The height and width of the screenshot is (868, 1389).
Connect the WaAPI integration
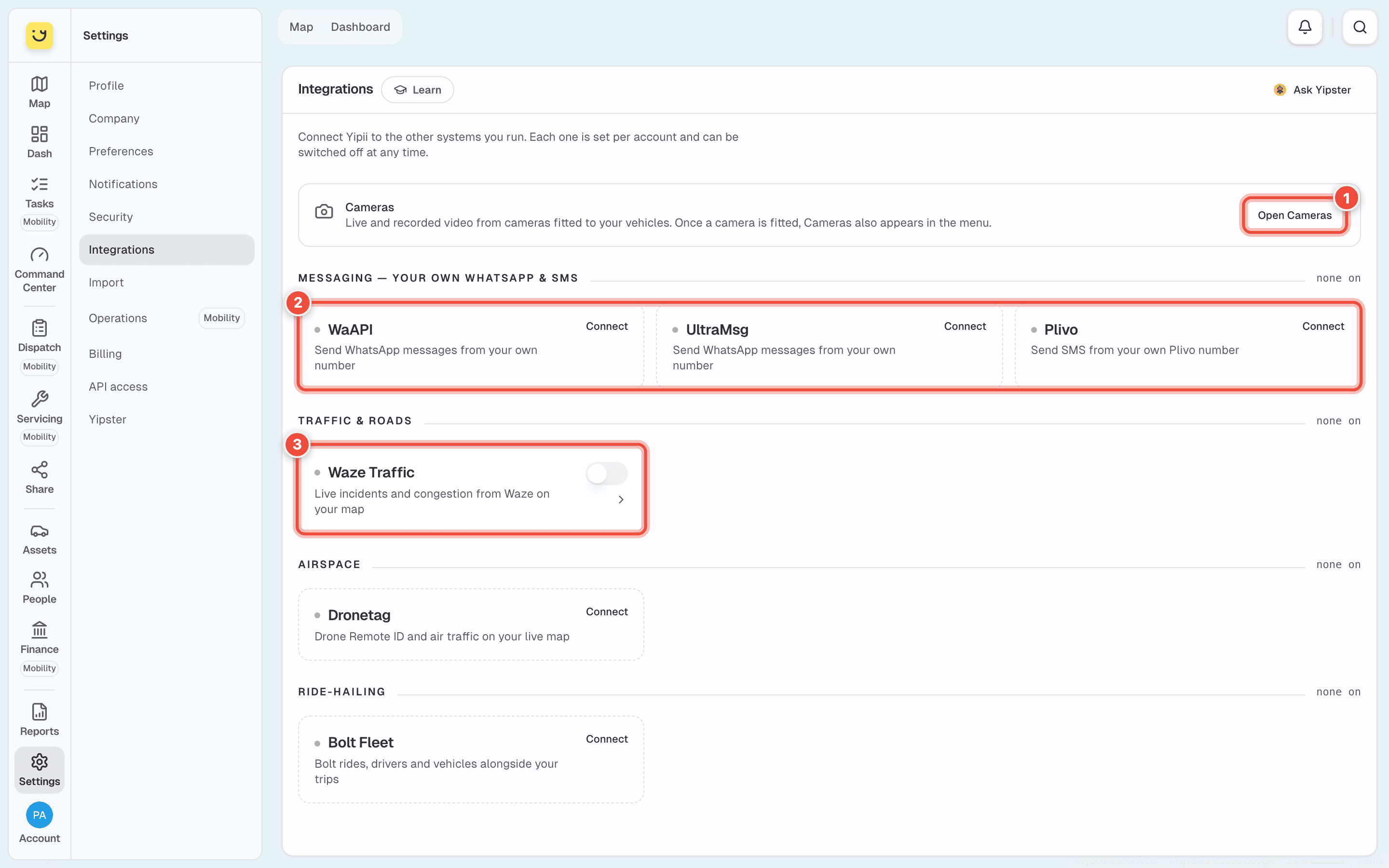pyautogui.click(x=607, y=326)
